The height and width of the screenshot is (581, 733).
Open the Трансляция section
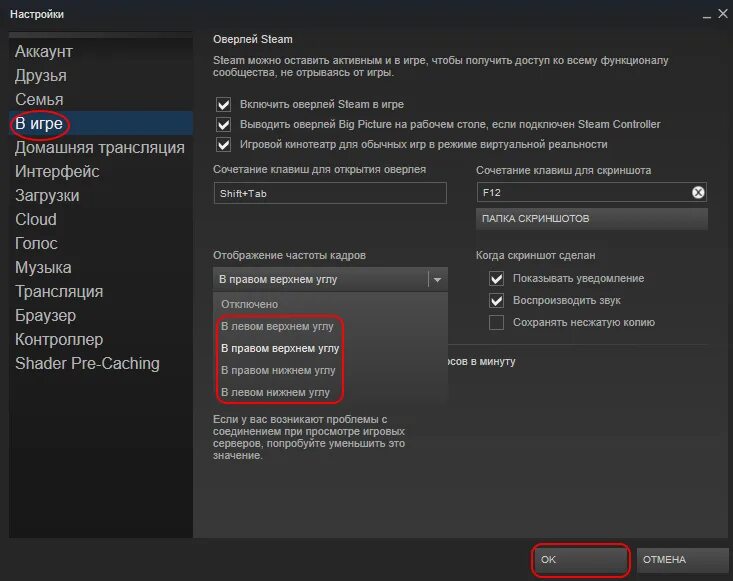coord(101,291)
